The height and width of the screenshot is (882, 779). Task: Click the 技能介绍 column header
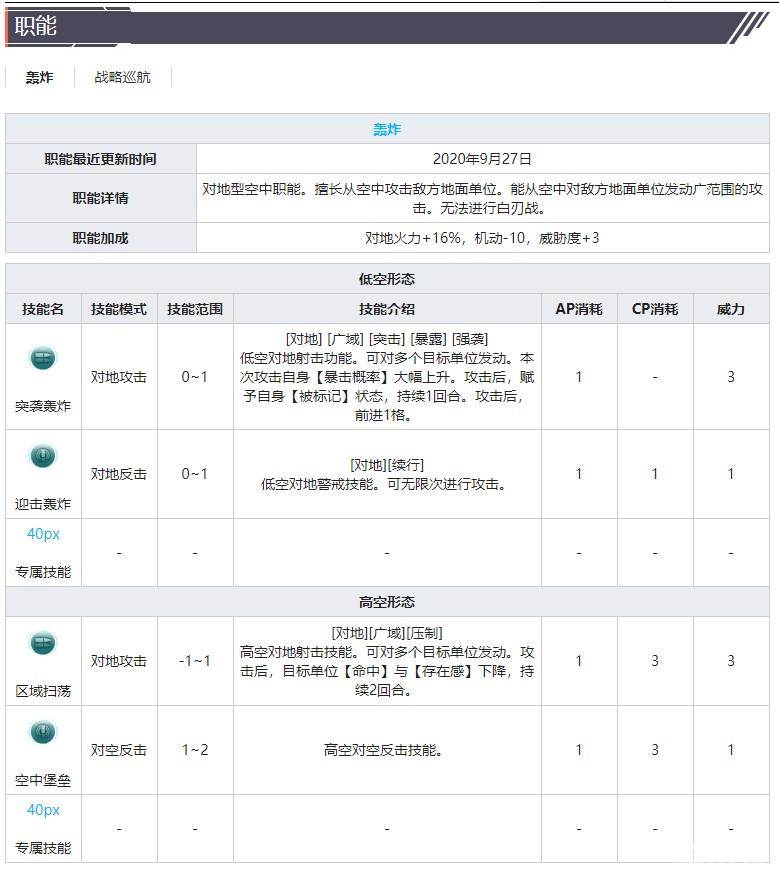pos(387,309)
